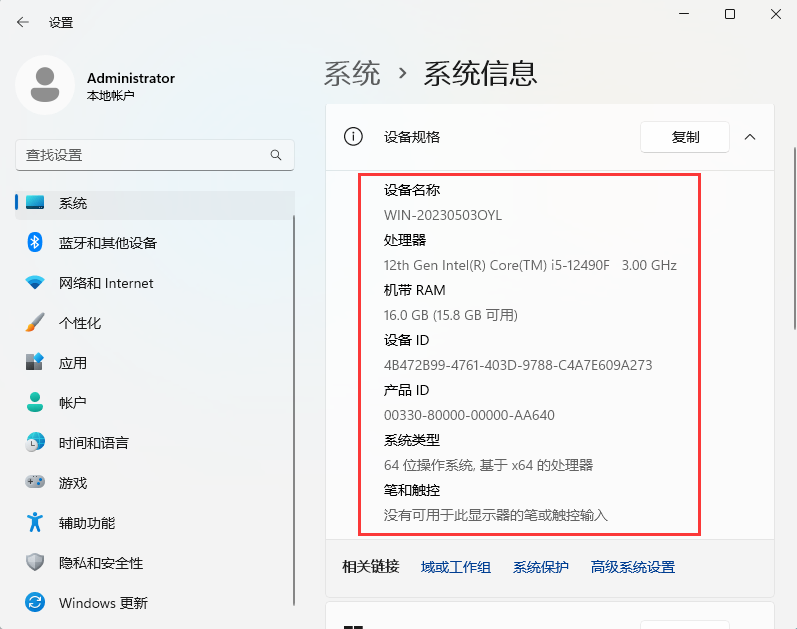Screen dimensions: 797x629
Task: Click the 16.0 GB RAM value
Action: click(x=450, y=315)
